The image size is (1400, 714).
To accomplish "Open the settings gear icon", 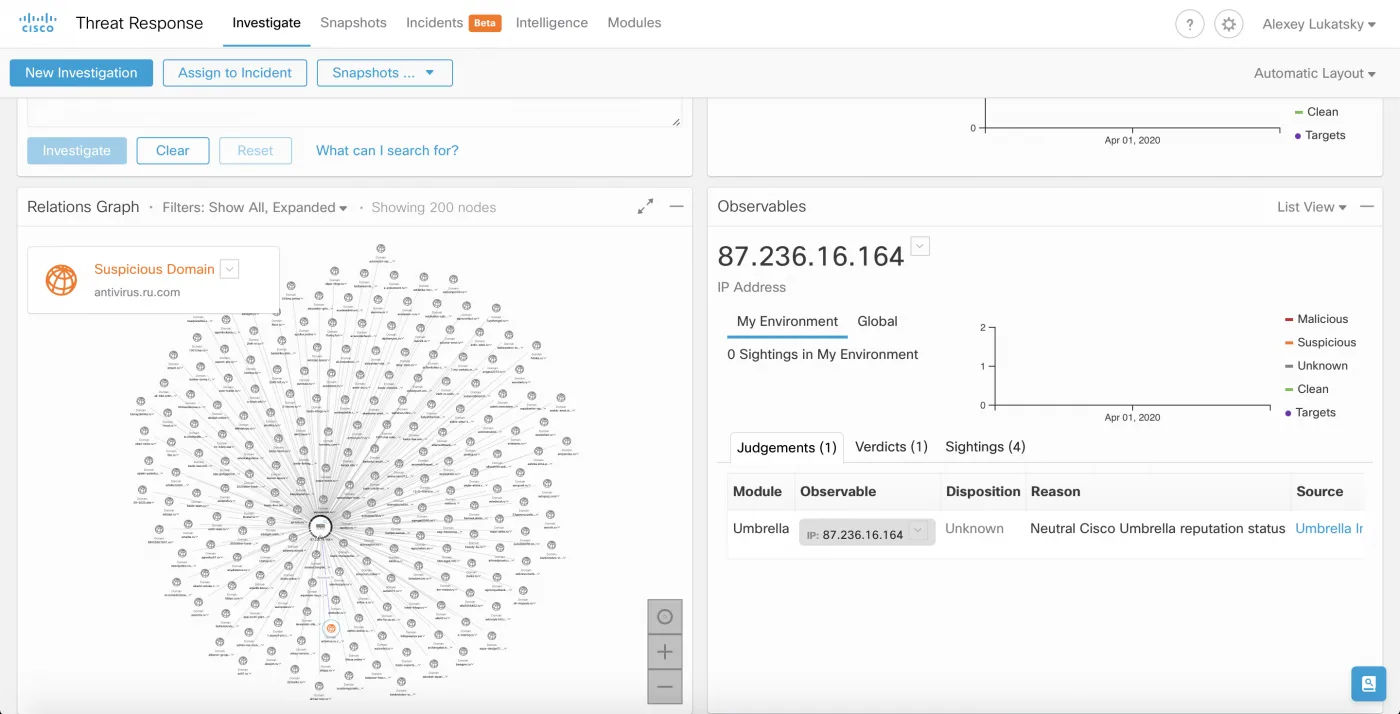I will click(x=1229, y=24).
